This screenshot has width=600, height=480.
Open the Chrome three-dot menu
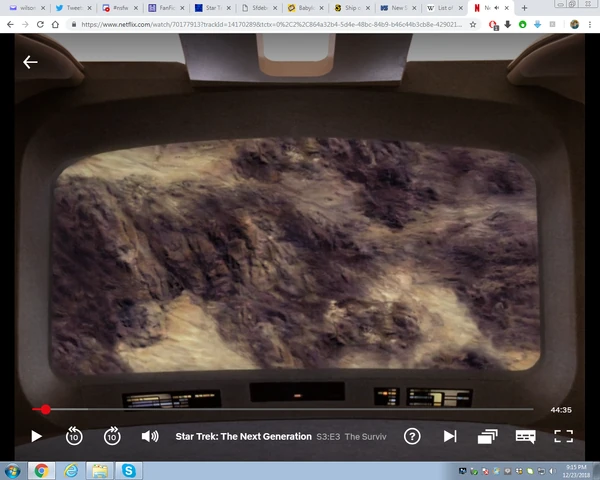[590, 24]
